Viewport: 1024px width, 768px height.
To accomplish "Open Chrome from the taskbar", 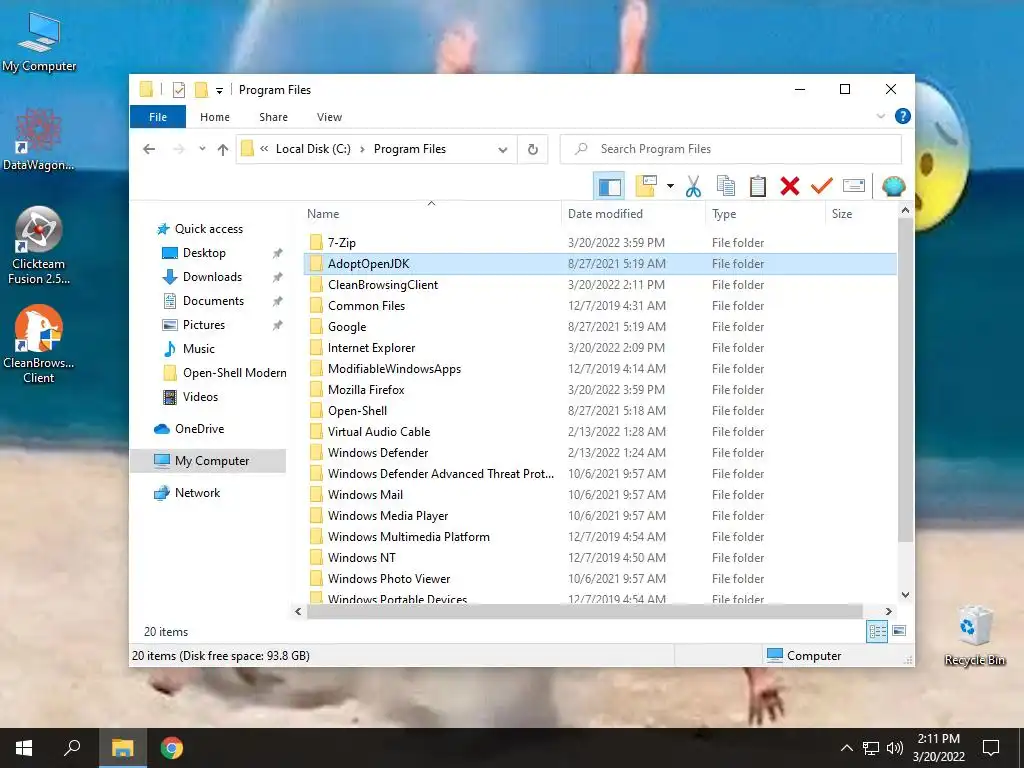I will click(172, 748).
